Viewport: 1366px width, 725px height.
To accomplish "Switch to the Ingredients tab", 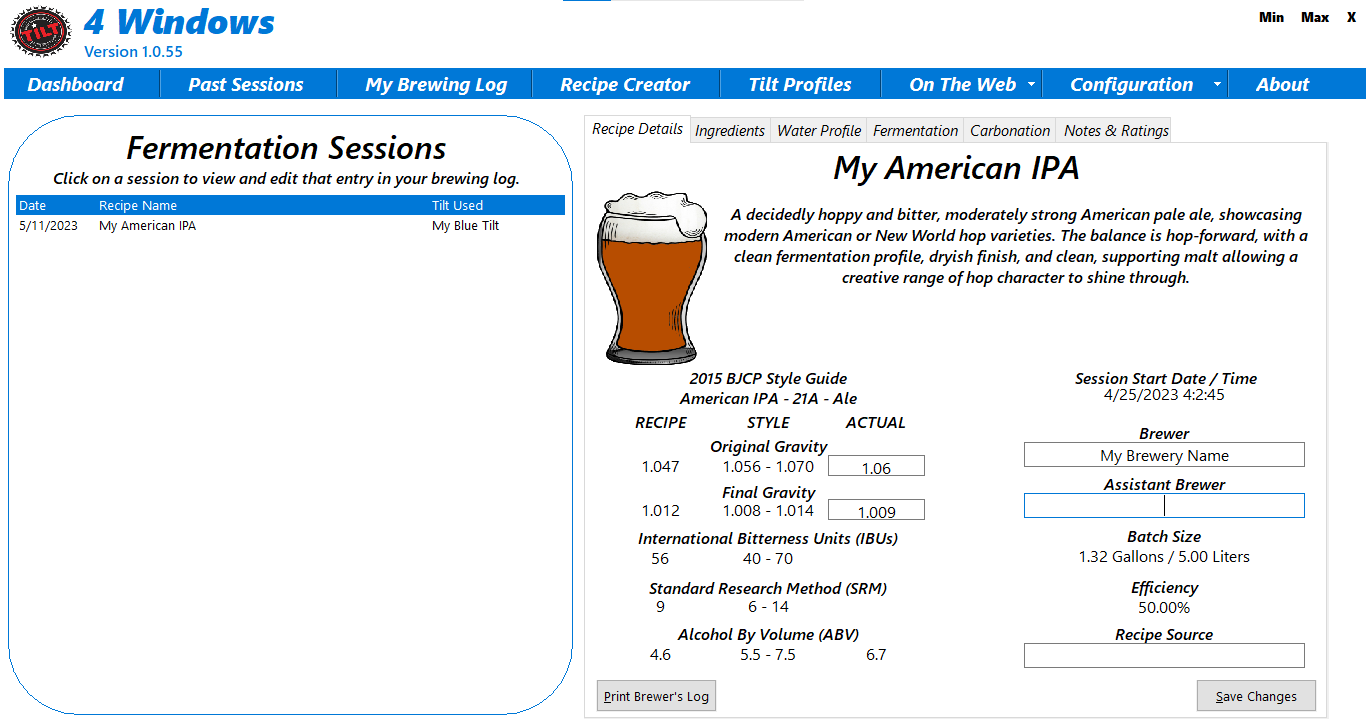I will (x=730, y=130).
